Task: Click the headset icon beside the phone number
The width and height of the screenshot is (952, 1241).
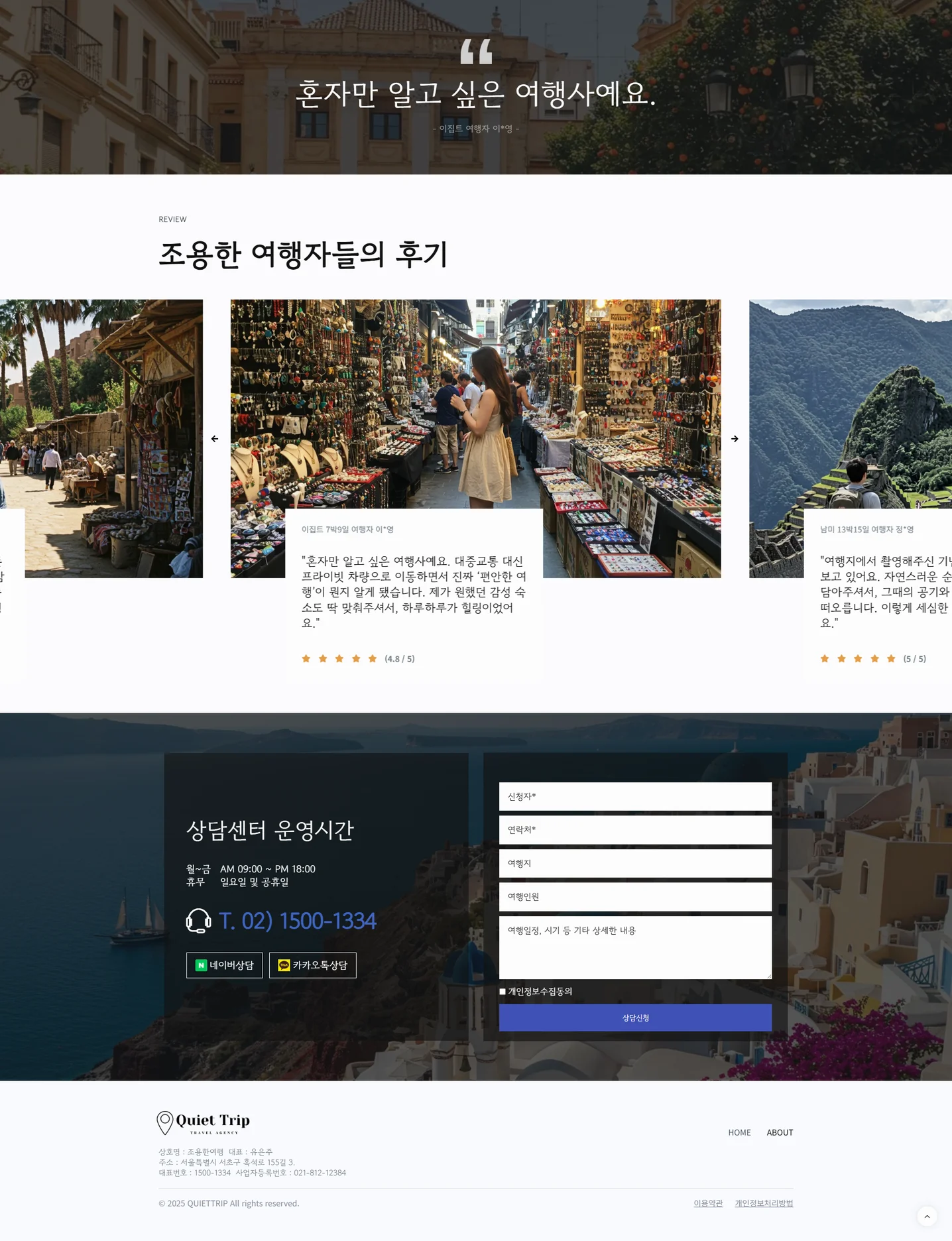Action: 198,921
